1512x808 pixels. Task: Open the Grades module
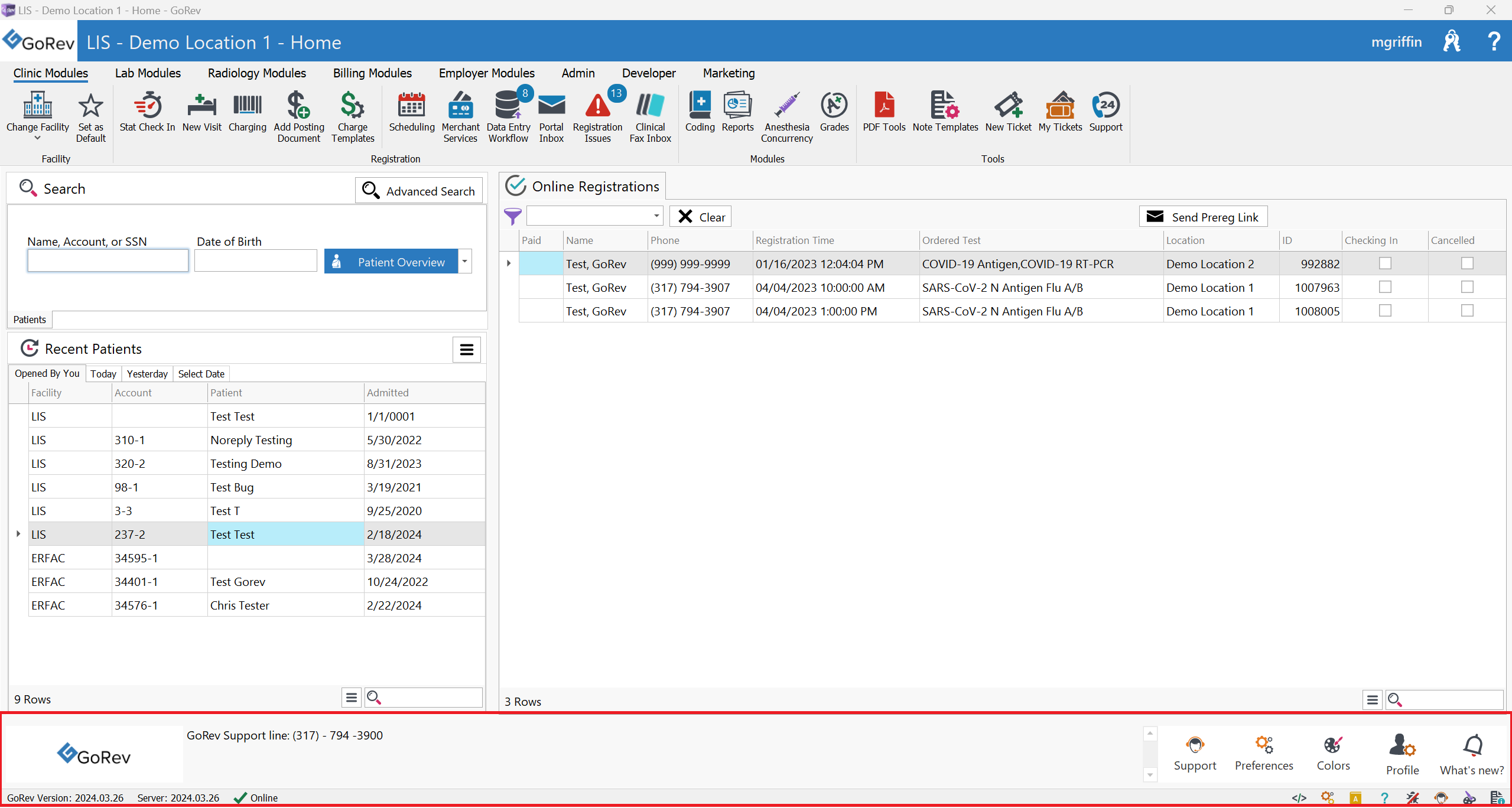pos(834,112)
